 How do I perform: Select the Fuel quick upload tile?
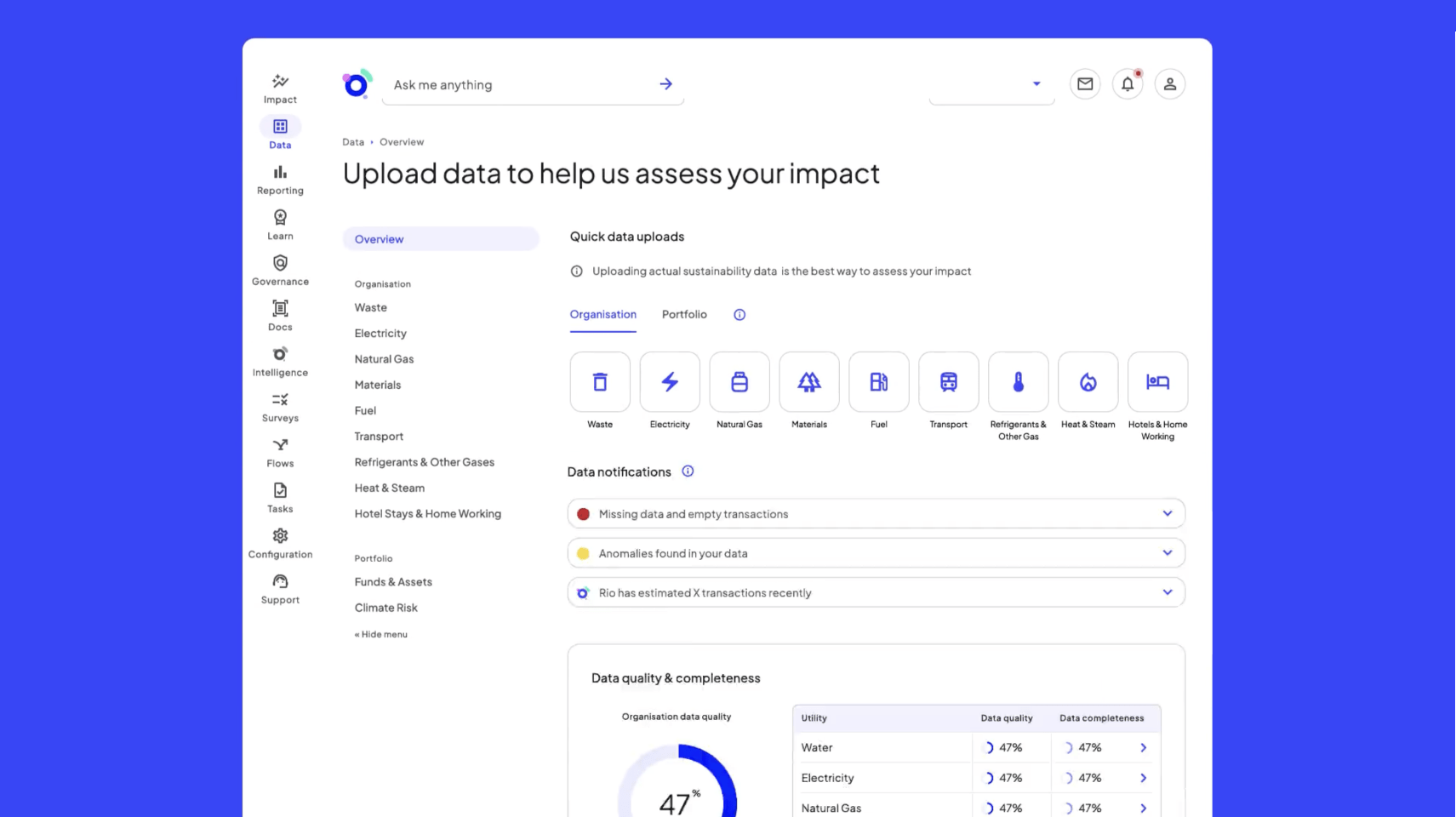879,382
